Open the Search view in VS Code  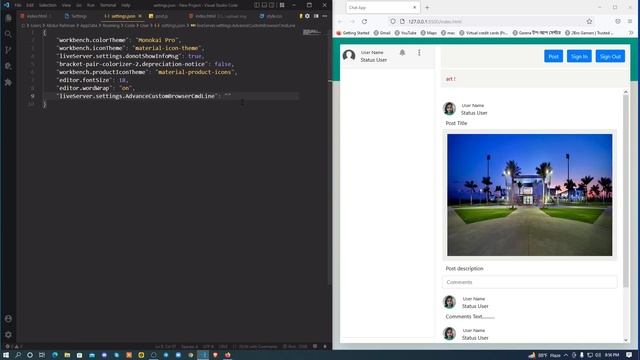[x=8, y=34]
